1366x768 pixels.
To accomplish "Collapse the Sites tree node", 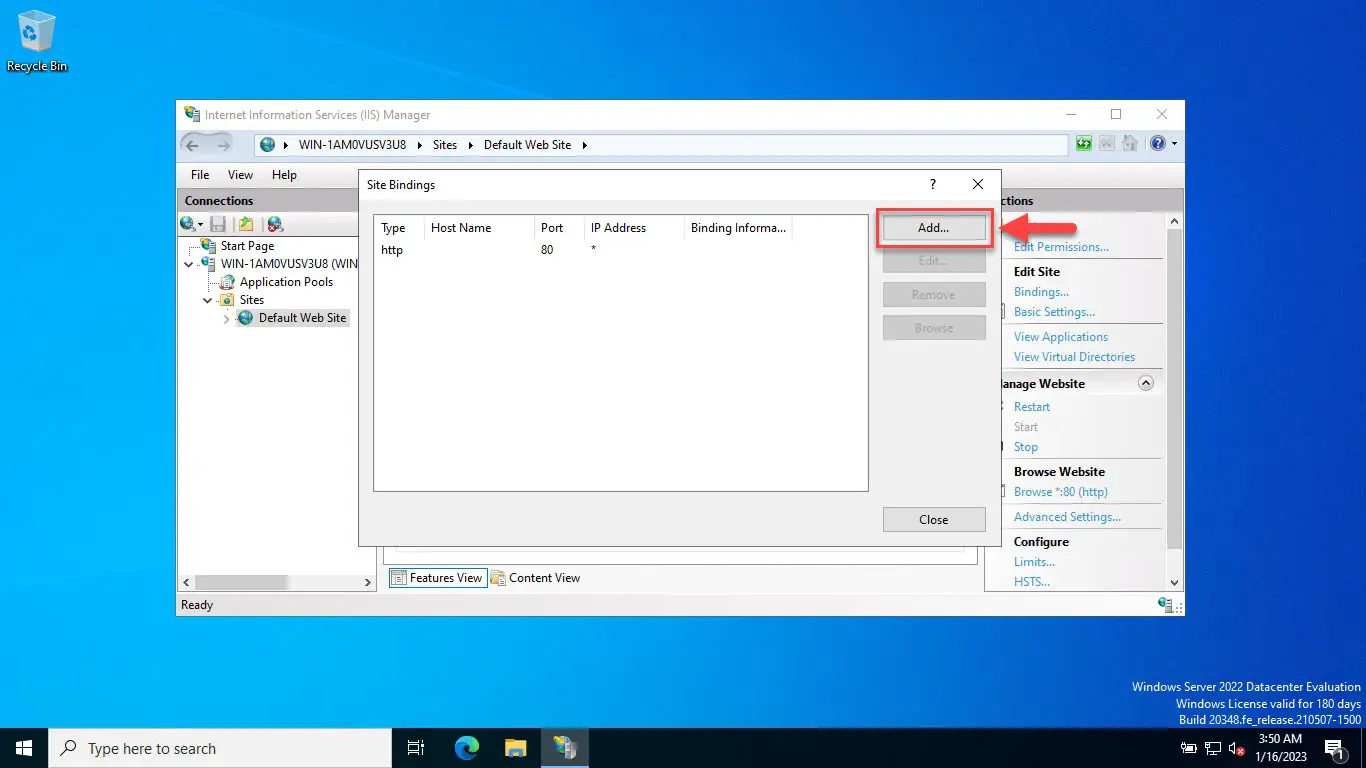I will point(208,300).
